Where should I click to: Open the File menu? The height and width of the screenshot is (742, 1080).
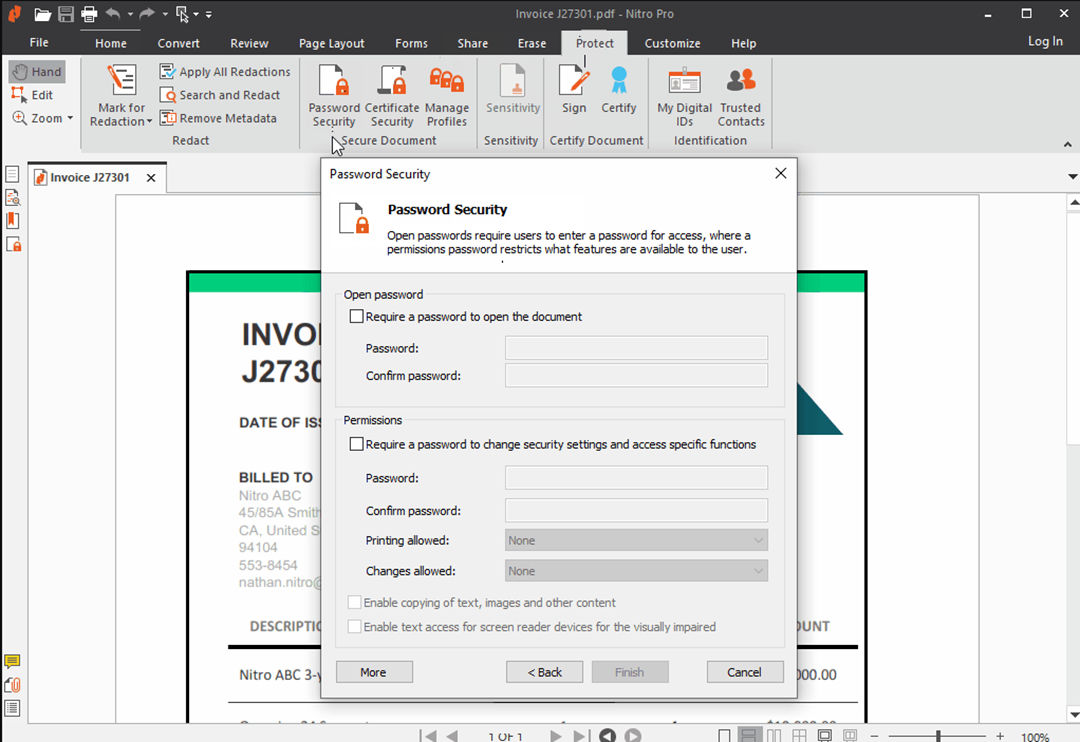click(39, 43)
